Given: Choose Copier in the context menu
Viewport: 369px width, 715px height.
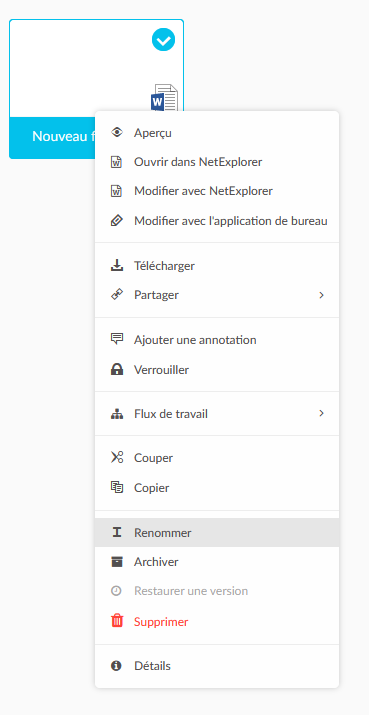Looking at the screenshot, I should coord(217,487).
